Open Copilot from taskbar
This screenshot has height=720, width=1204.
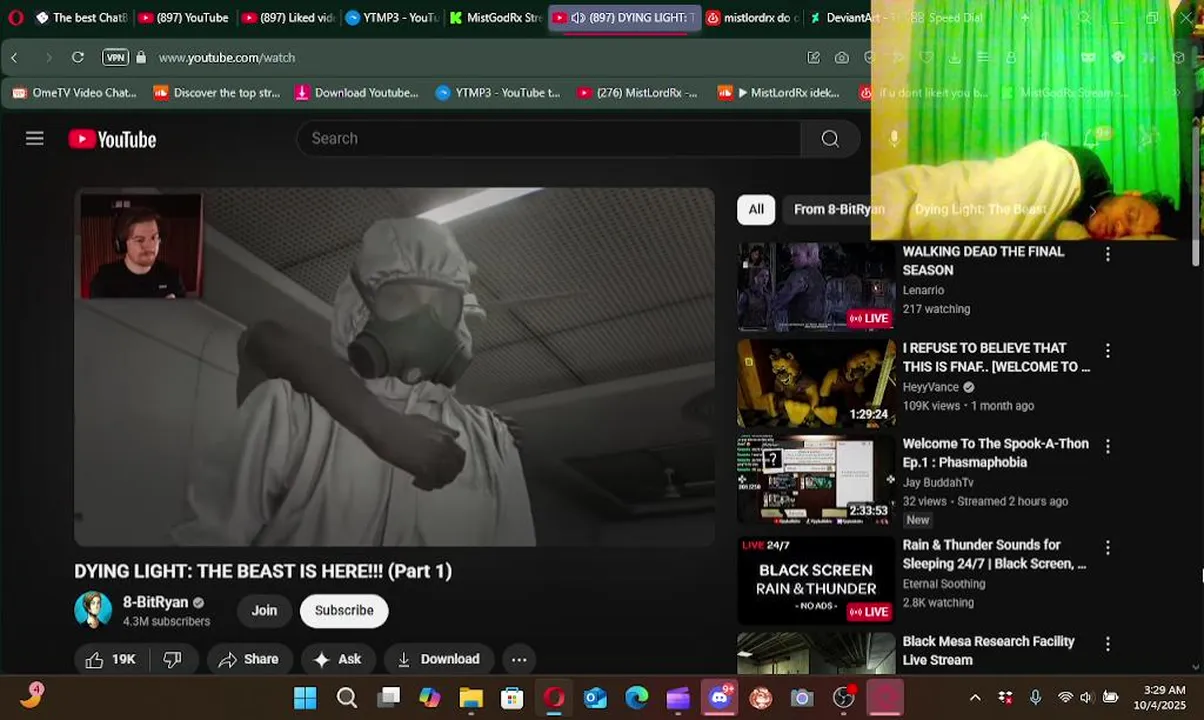tap(430, 697)
